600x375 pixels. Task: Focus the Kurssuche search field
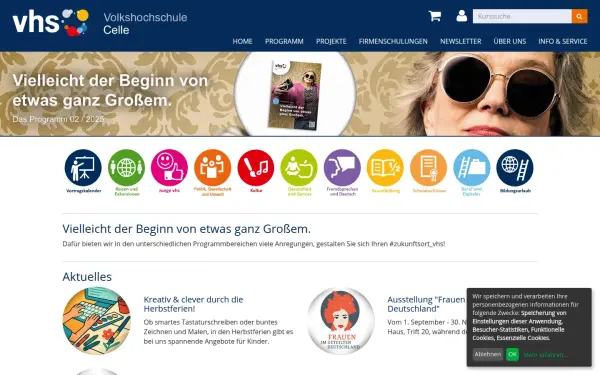(522, 16)
